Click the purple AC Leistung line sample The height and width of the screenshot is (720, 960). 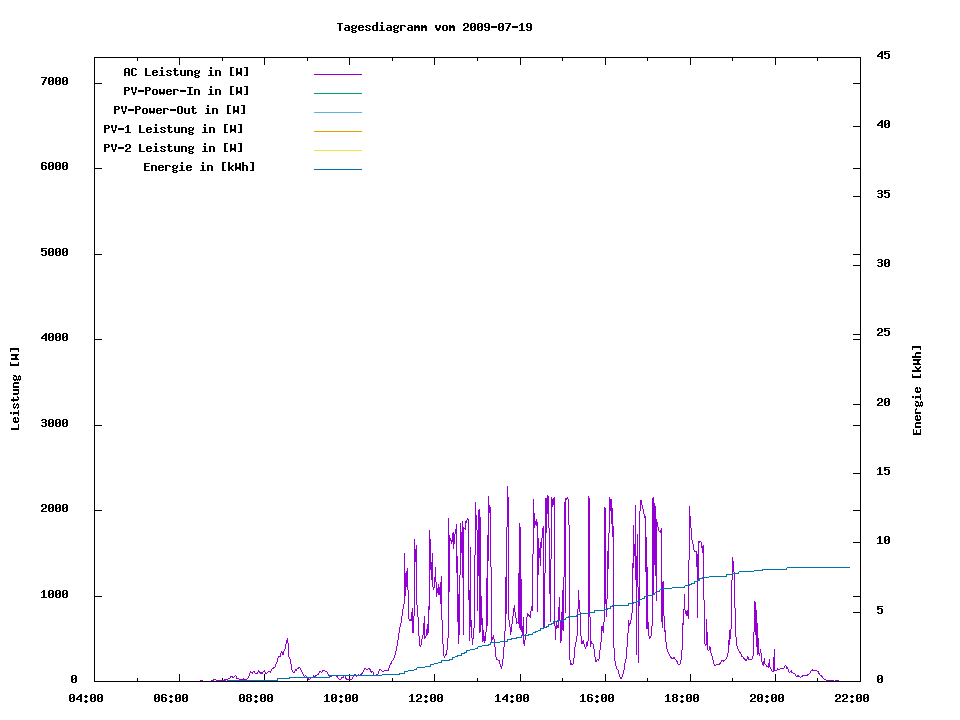337,74
